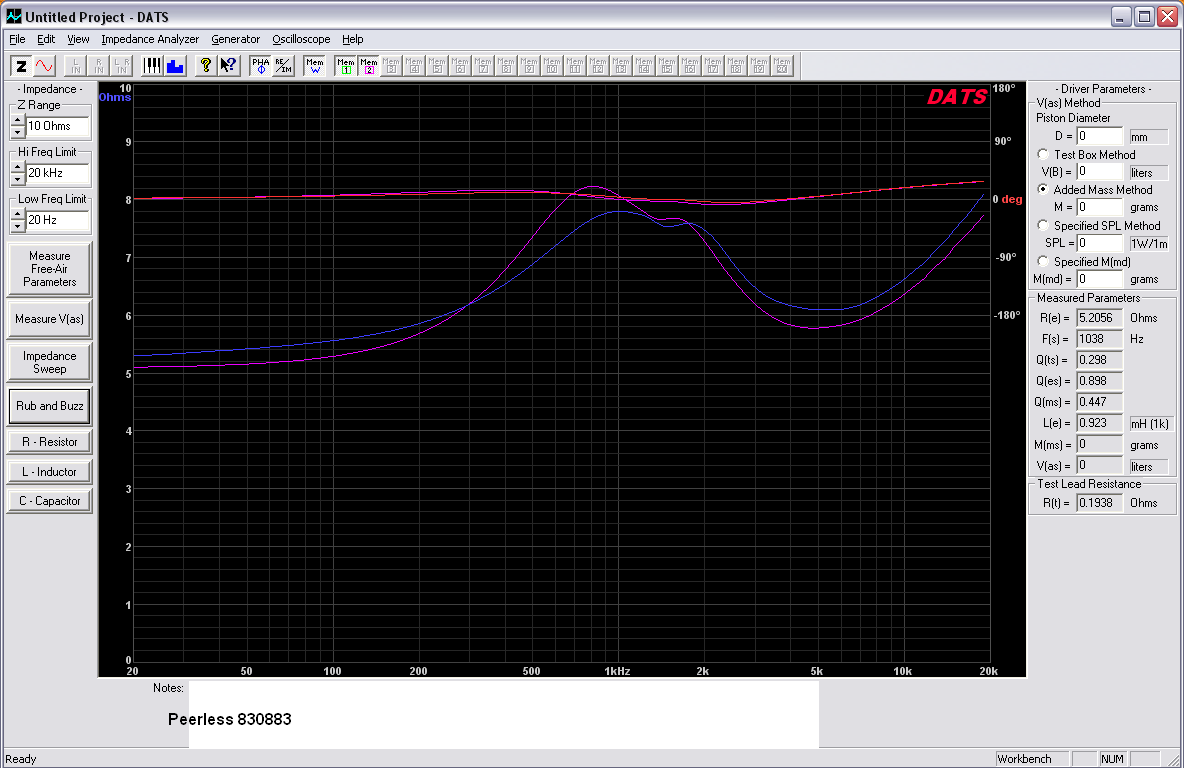Open the Edit menu
Screen dimensions: 1184x768
[46, 39]
